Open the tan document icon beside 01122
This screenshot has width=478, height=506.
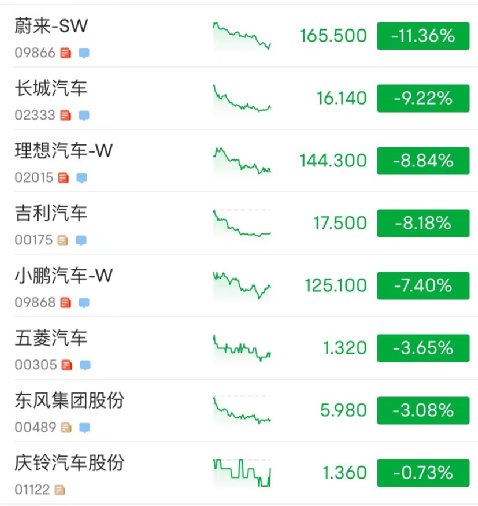click(60, 490)
